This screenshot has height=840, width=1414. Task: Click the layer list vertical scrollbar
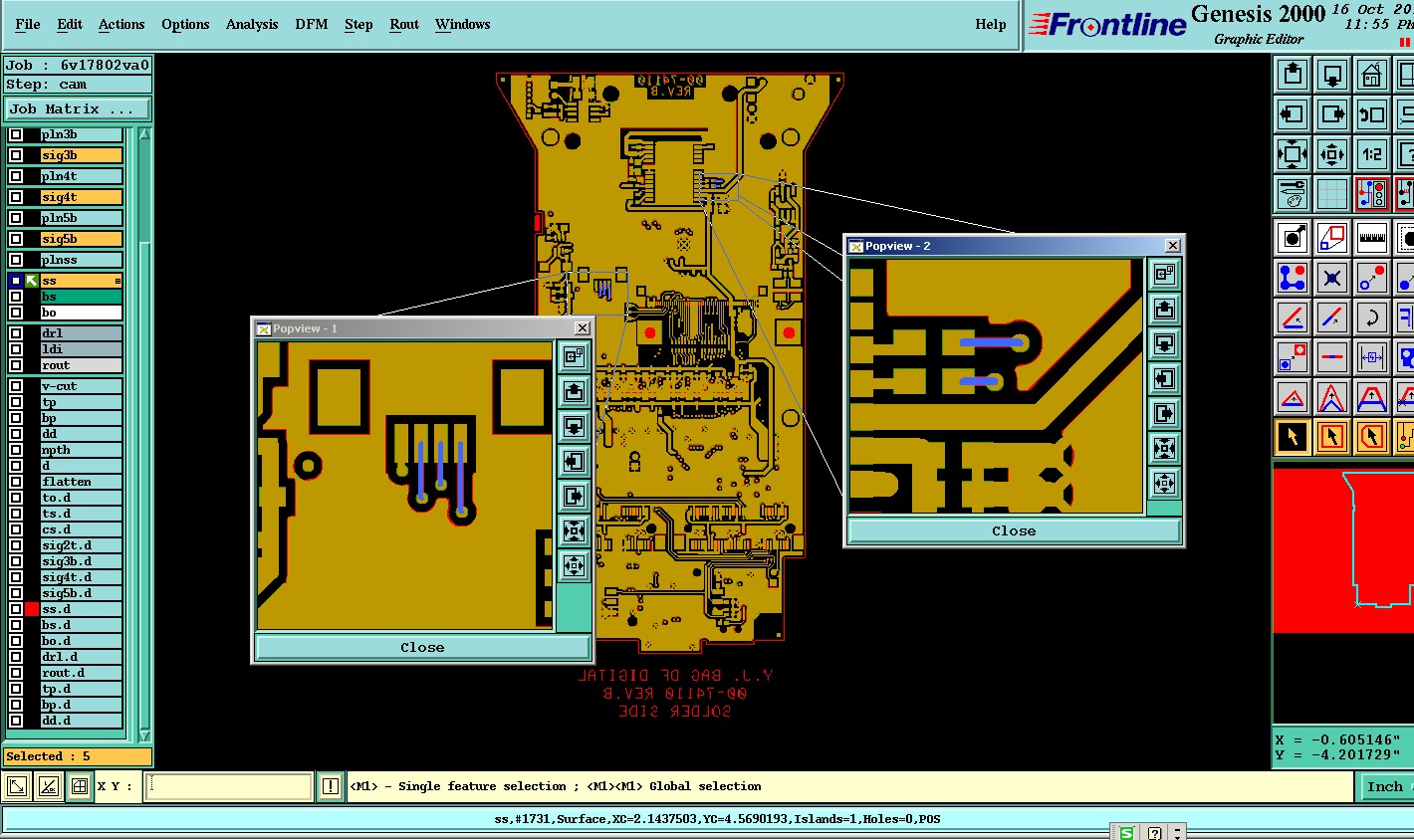144,433
